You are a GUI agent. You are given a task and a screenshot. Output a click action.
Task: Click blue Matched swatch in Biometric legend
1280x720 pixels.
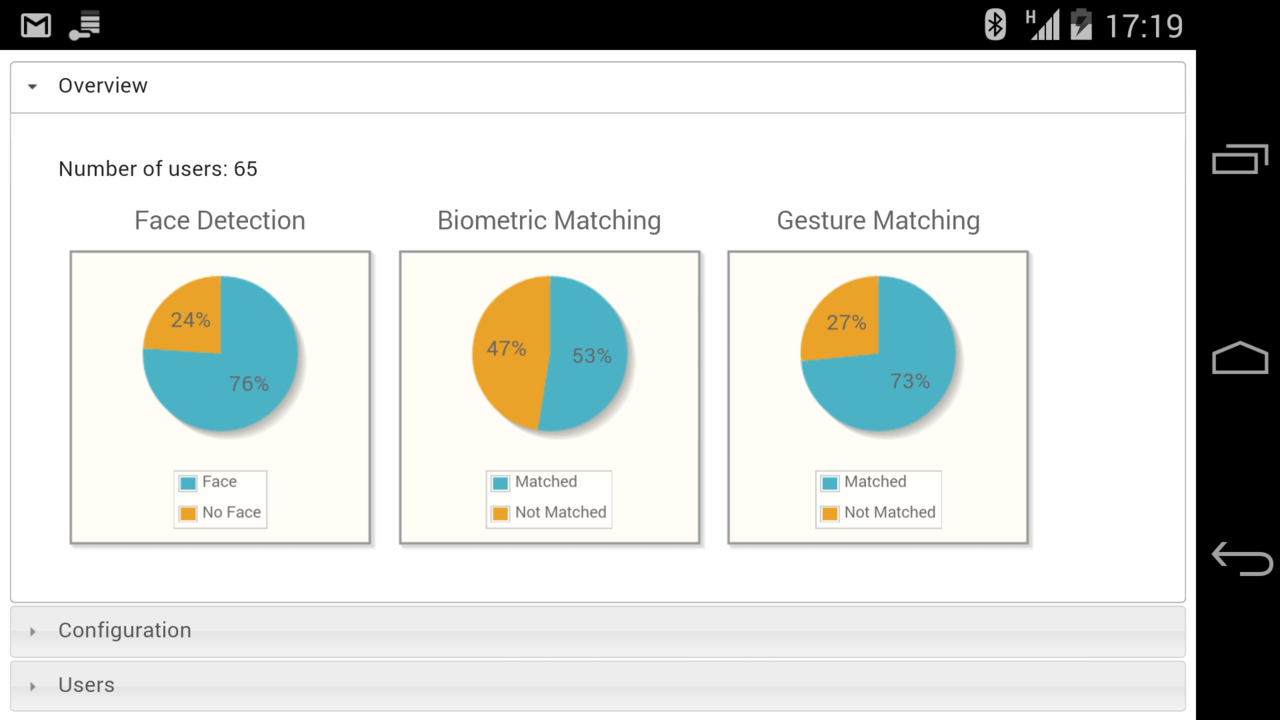(501, 483)
